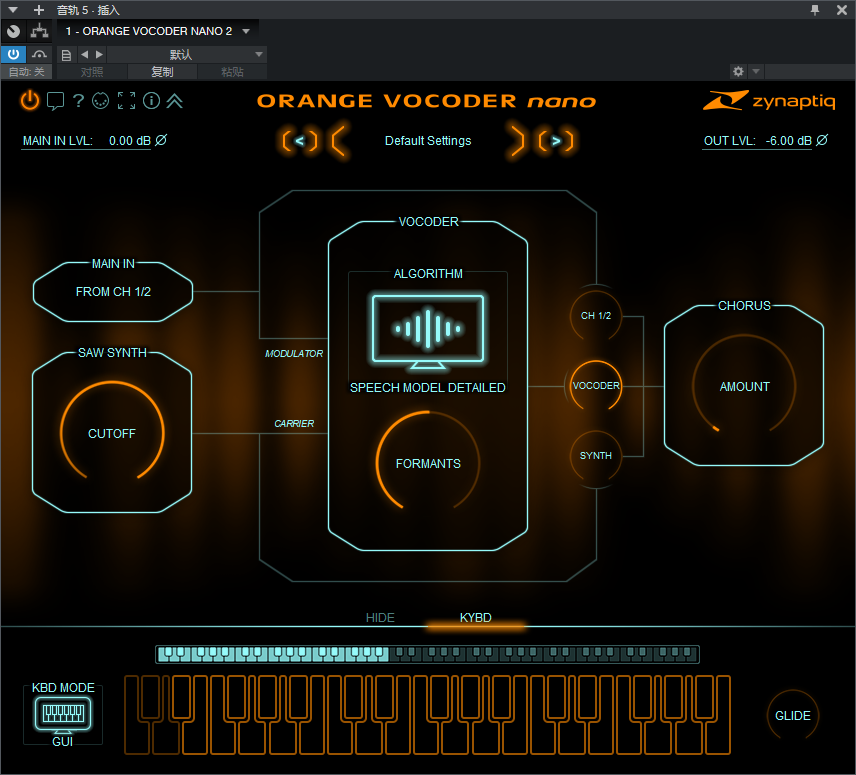Open the routing/sidechain icon
Viewport: 856px width, 775px height.
click(39, 31)
